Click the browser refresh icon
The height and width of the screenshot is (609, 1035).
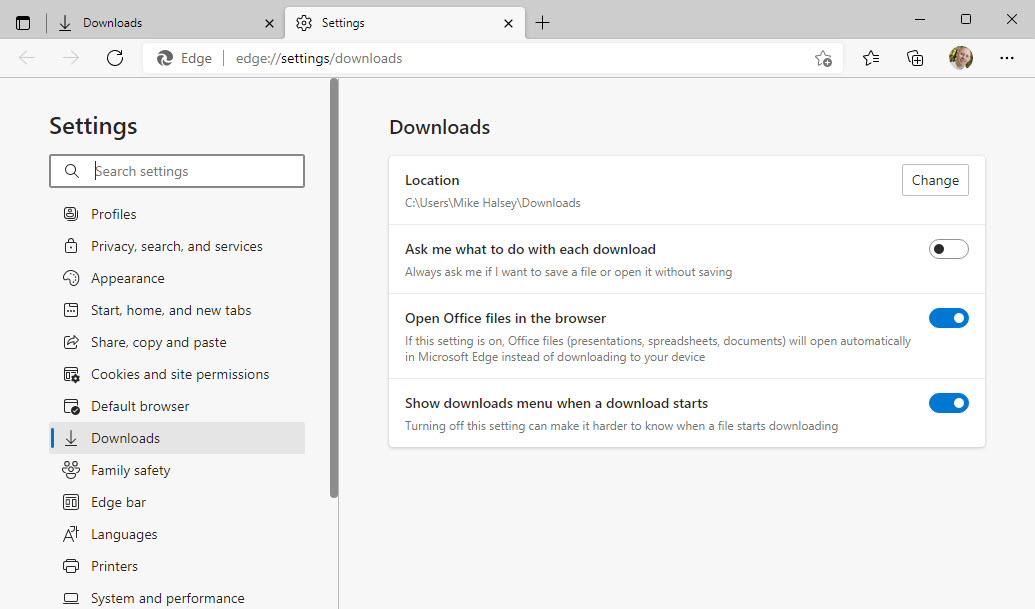(x=115, y=58)
